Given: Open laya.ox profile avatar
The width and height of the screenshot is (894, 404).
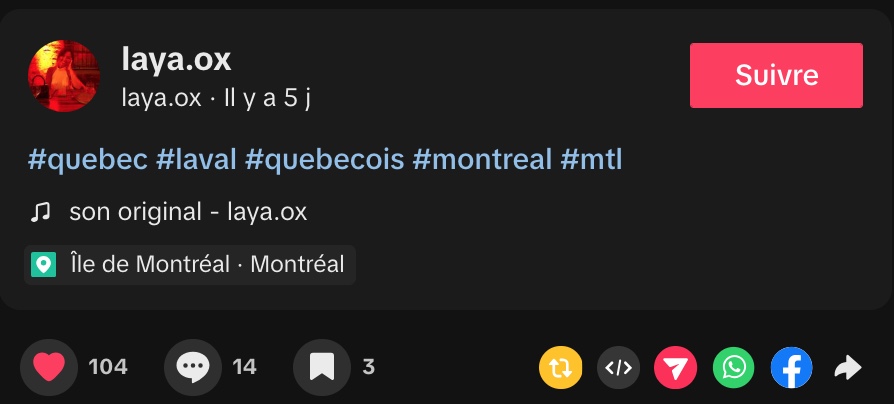Looking at the screenshot, I should [64, 75].
